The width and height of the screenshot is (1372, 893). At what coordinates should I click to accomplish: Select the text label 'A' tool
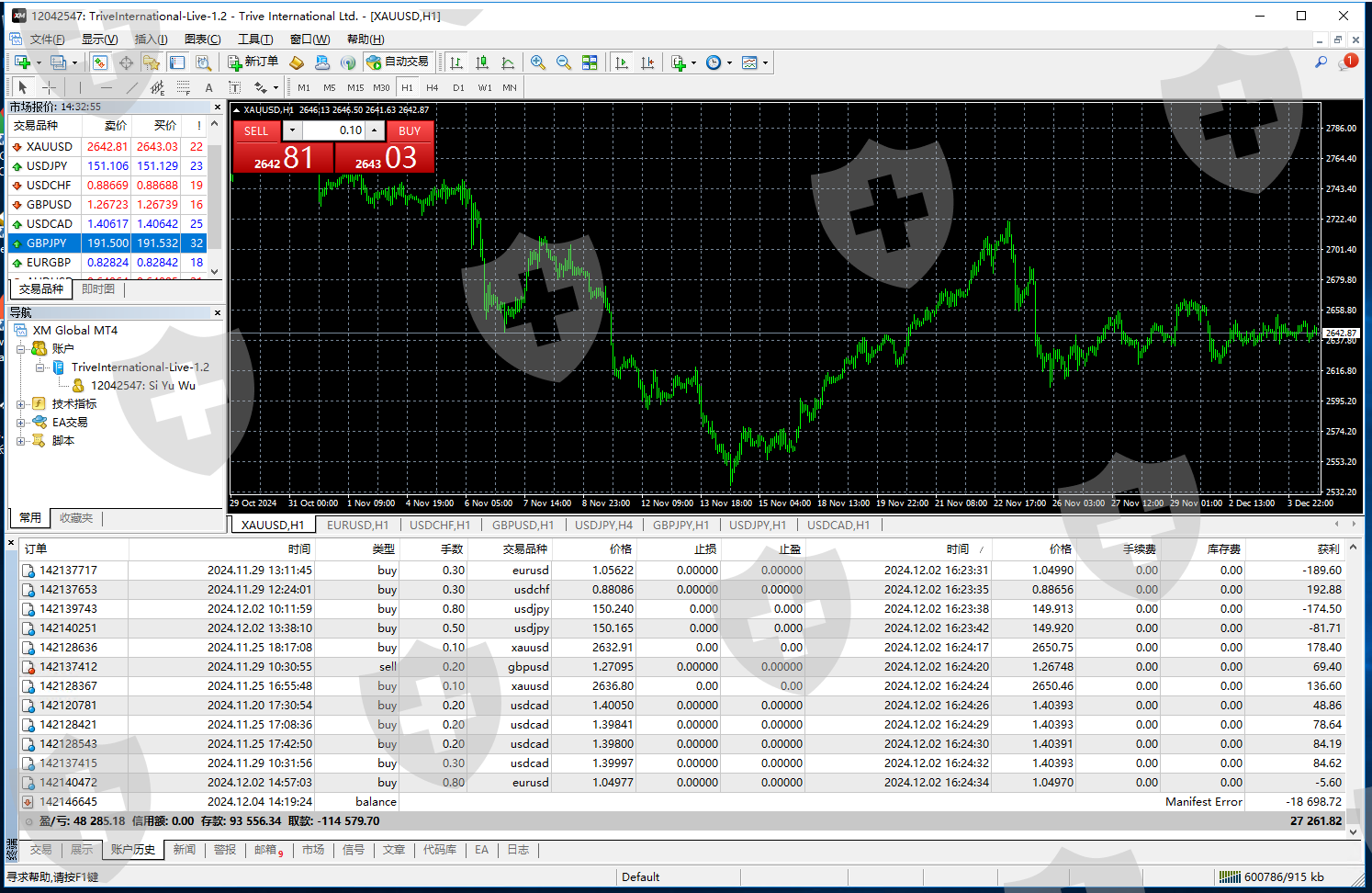[208, 87]
